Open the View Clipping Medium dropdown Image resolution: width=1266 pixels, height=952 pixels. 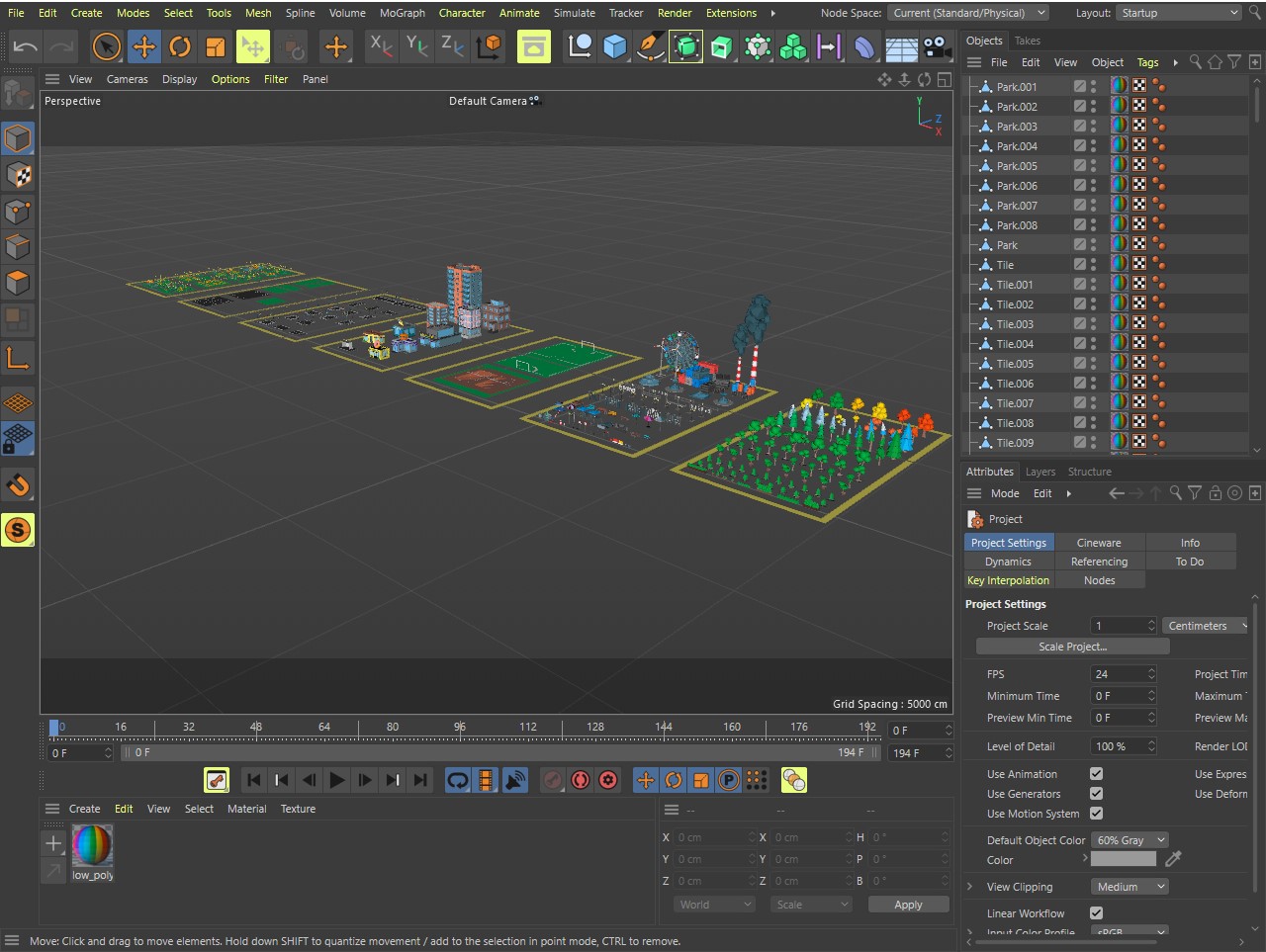point(1128,887)
